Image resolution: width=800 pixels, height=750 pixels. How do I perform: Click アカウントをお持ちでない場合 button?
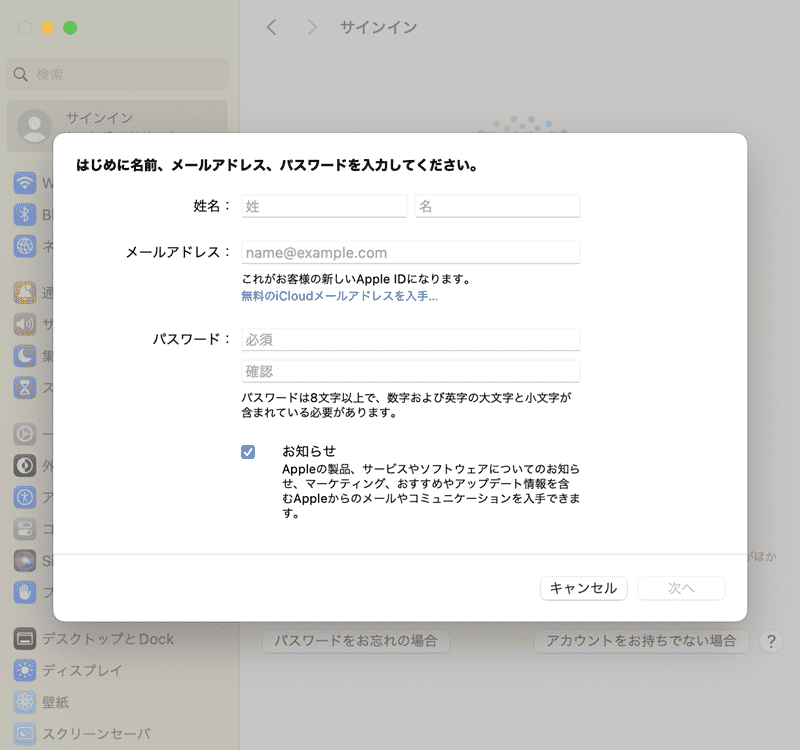(641, 641)
